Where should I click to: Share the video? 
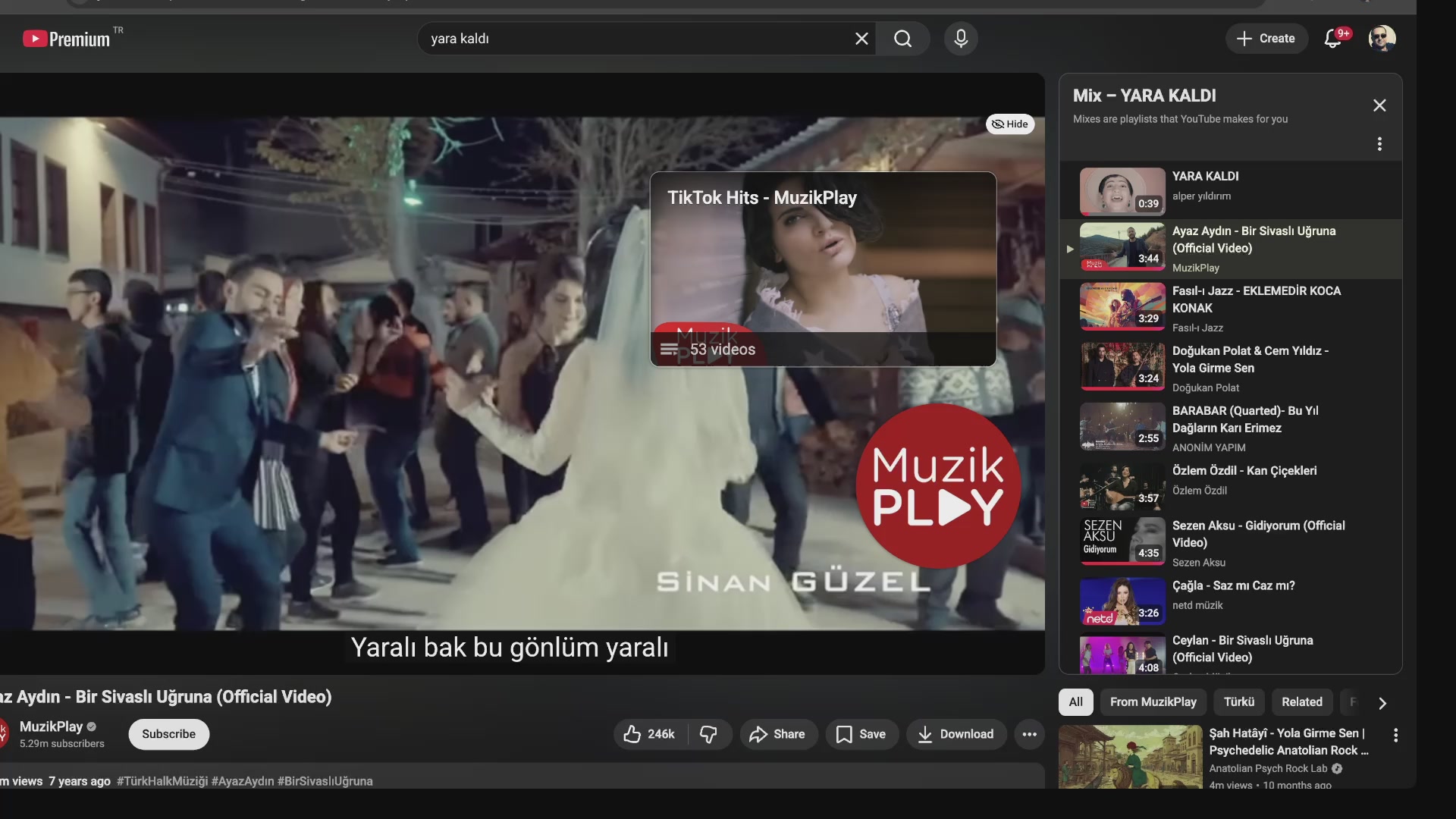[778, 734]
